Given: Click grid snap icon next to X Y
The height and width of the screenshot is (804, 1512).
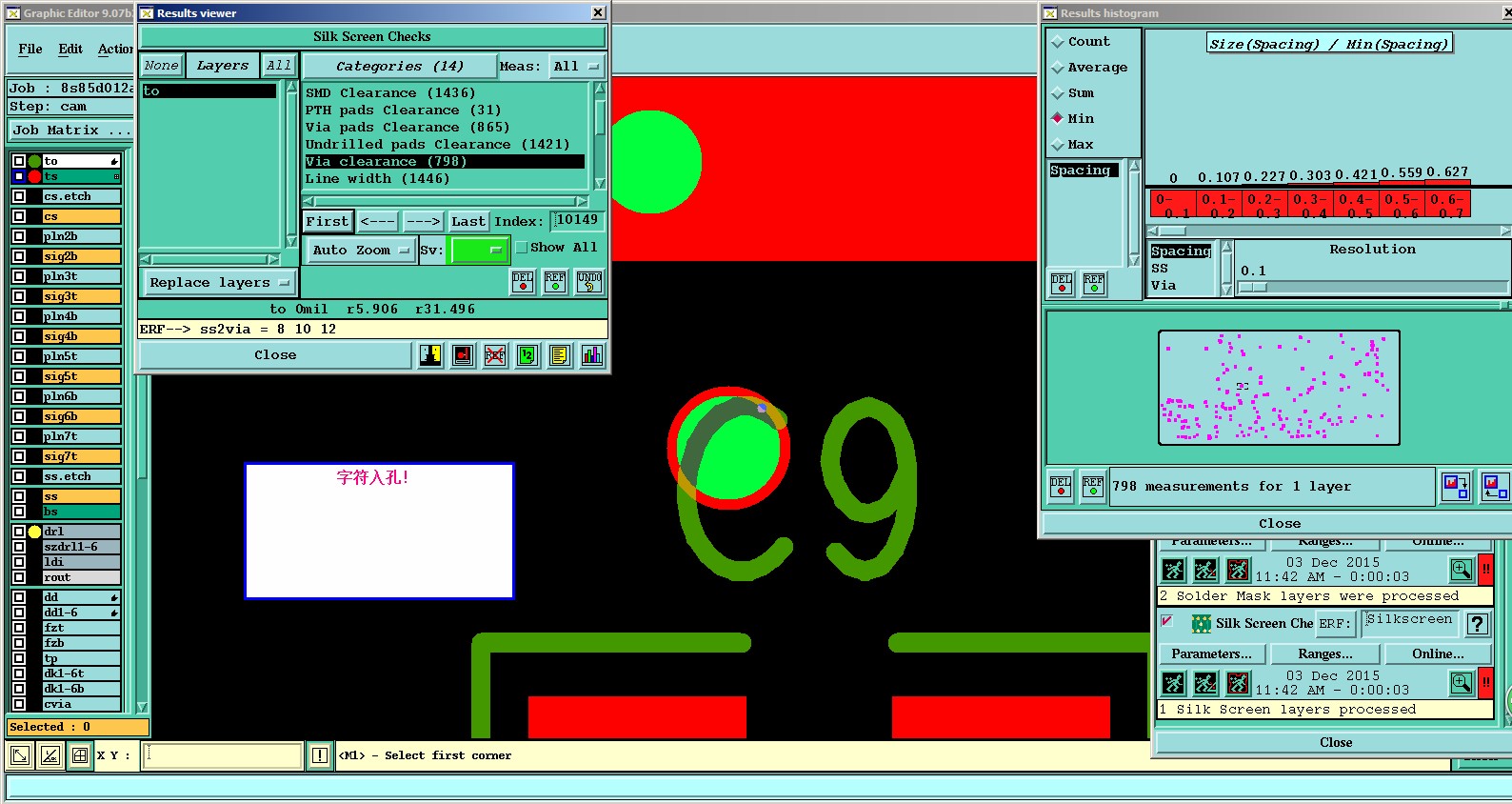Looking at the screenshot, I should coord(80,755).
